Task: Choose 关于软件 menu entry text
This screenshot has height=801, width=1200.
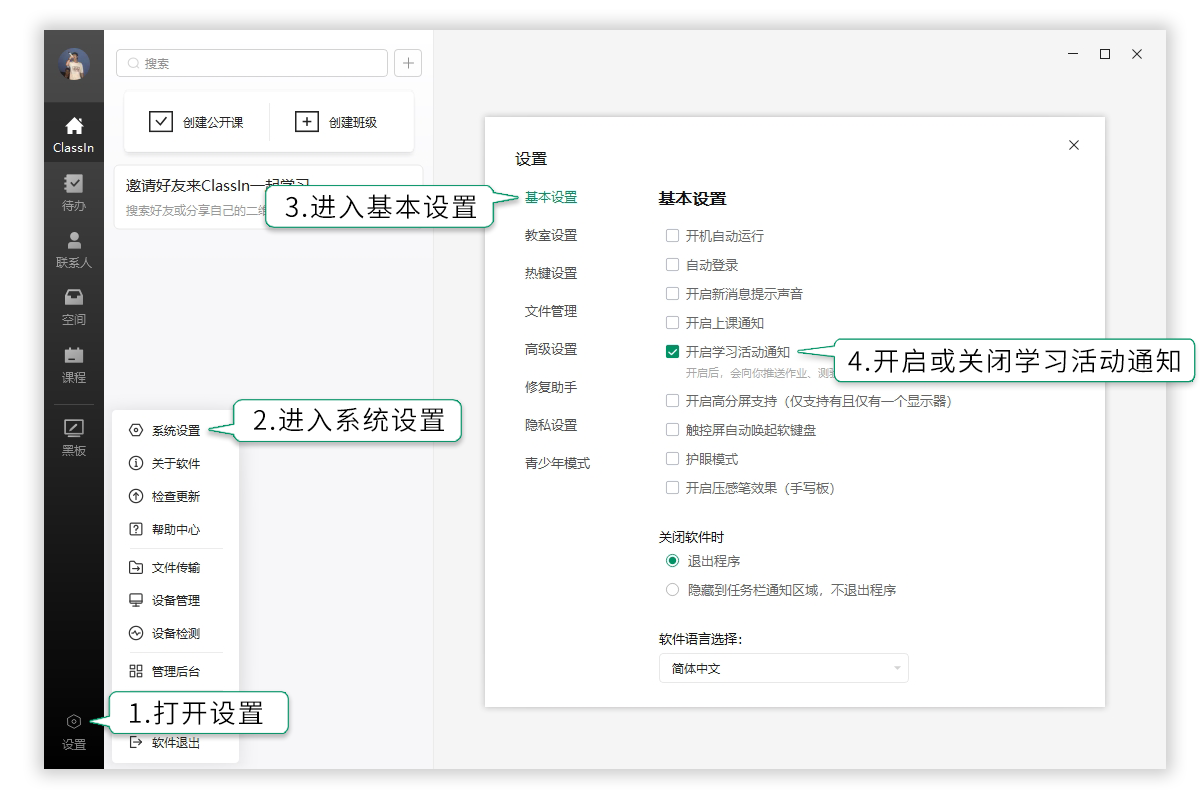Action: (176, 463)
